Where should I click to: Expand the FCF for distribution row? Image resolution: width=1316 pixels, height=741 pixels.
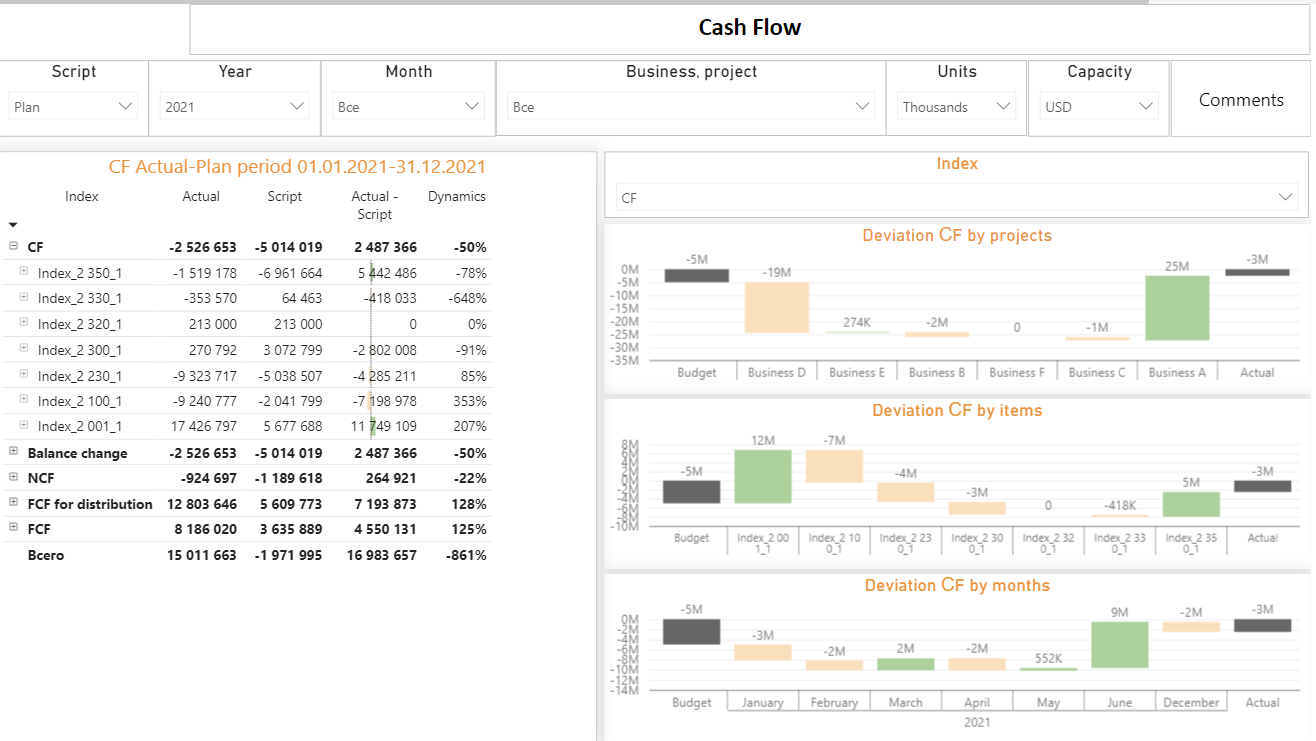coord(13,503)
